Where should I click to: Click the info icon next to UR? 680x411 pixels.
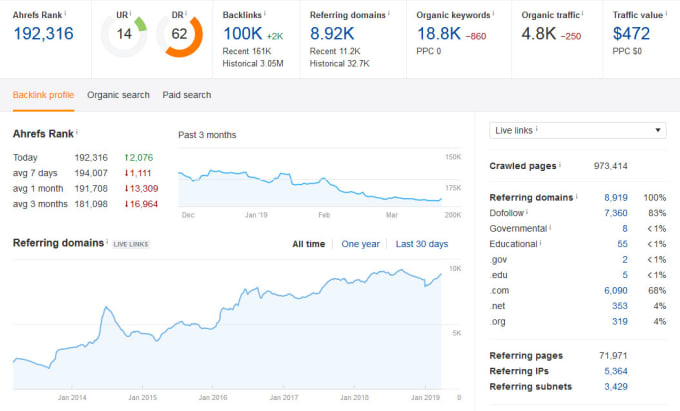pos(131,13)
